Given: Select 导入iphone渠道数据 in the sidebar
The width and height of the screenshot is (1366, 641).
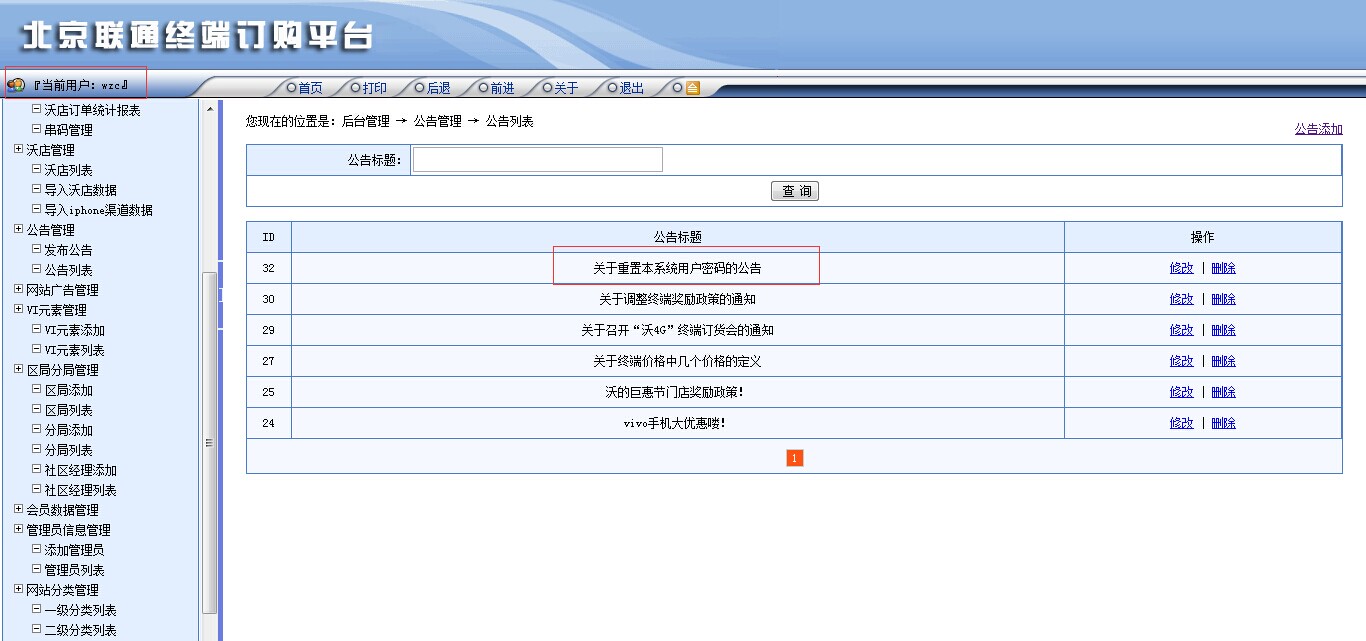Looking at the screenshot, I should [x=98, y=210].
